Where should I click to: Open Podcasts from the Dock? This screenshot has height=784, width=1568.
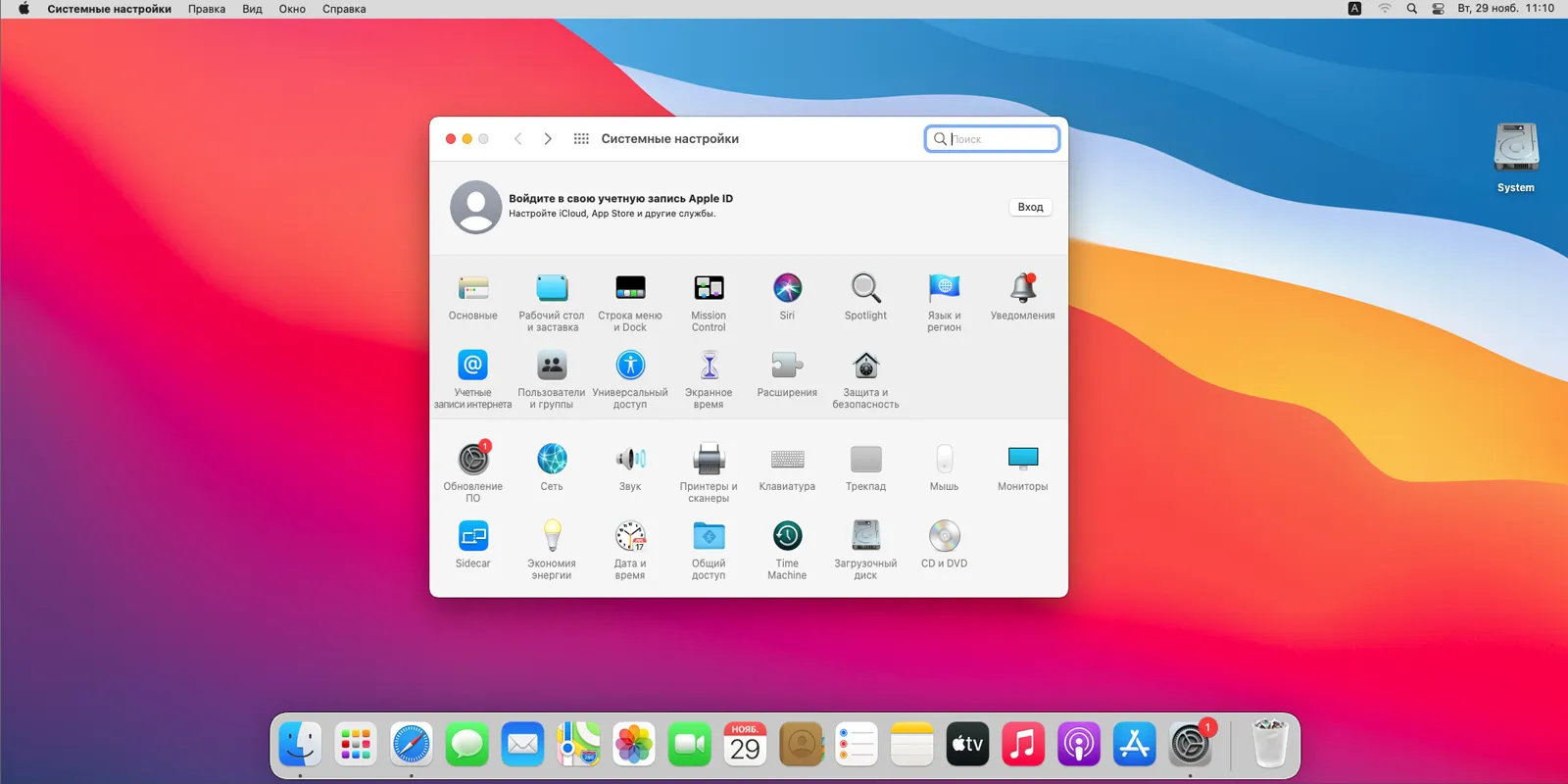coord(1079,746)
